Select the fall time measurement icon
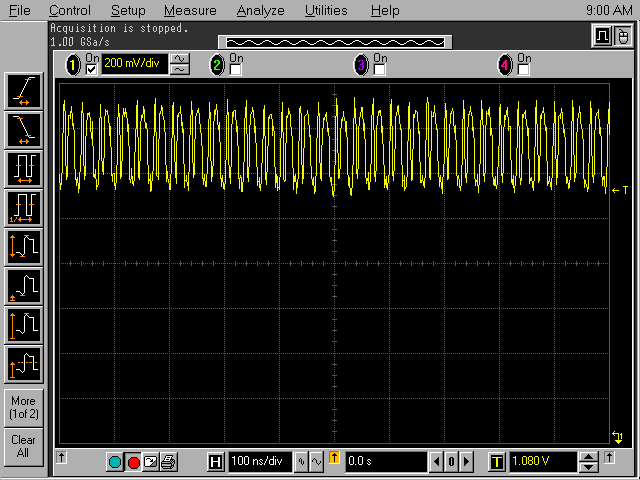 (x=23, y=128)
